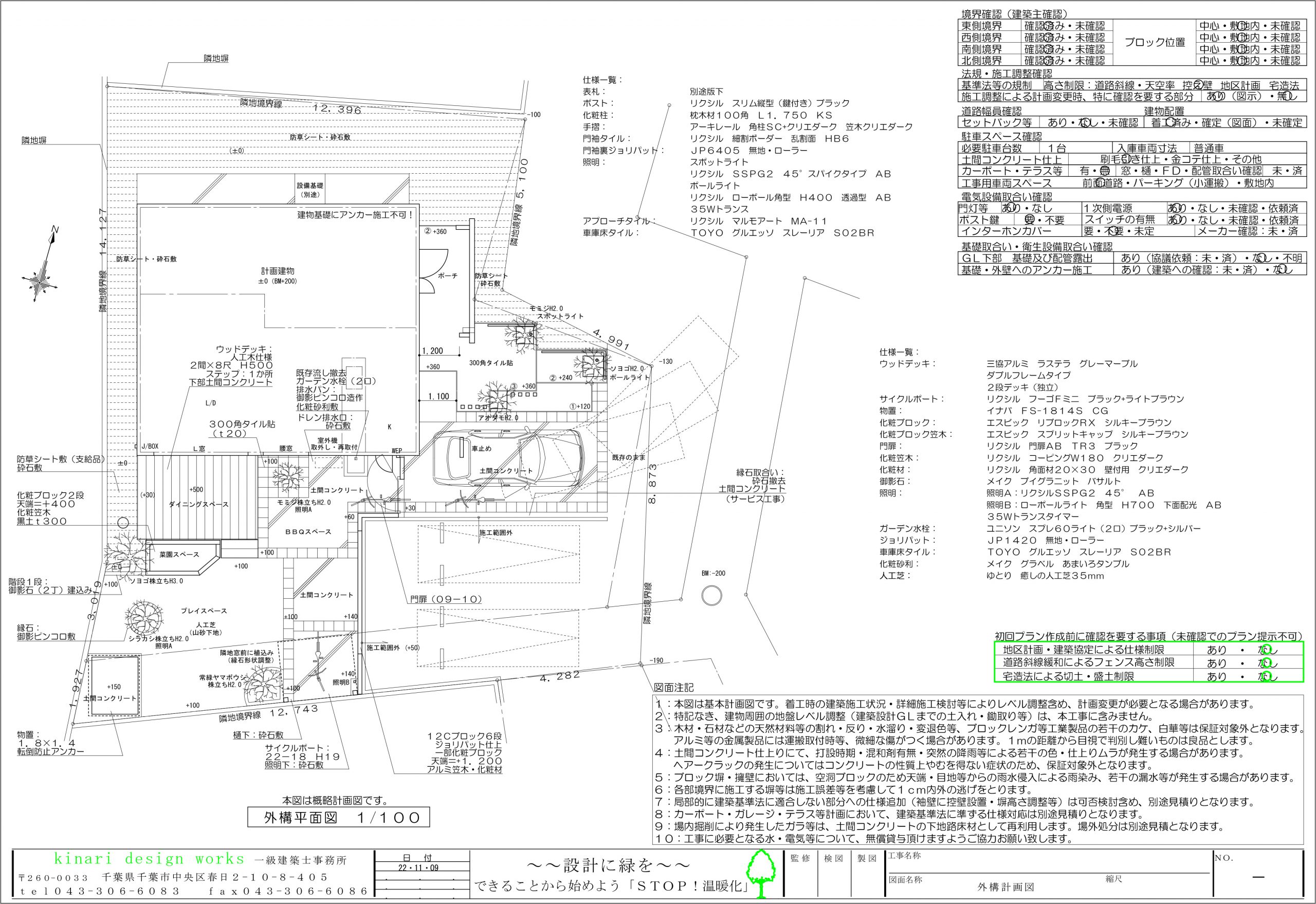Click the 電気設備取合い確認 heading

point(1007,197)
